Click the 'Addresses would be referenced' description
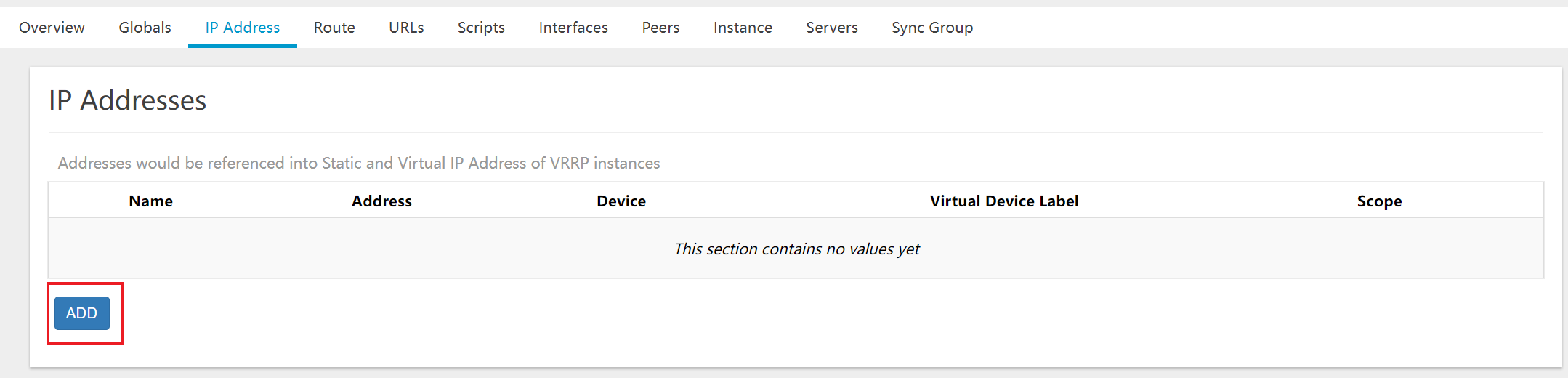Screen dimensions: 1568x378 (359, 164)
